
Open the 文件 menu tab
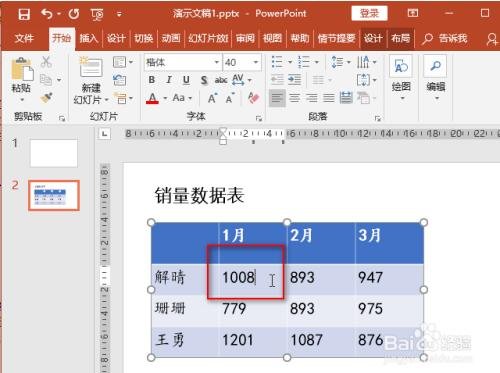pos(24,38)
